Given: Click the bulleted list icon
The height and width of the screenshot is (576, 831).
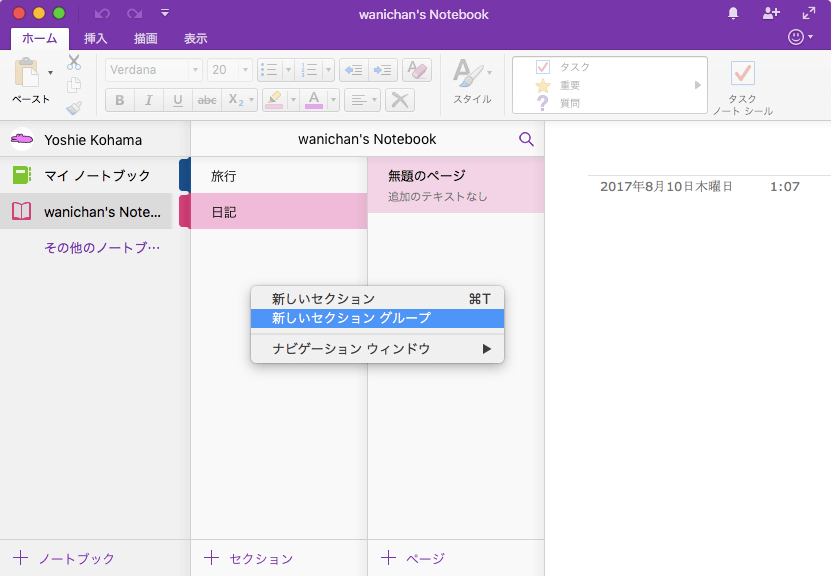Looking at the screenshot, I should click(269, 70).
